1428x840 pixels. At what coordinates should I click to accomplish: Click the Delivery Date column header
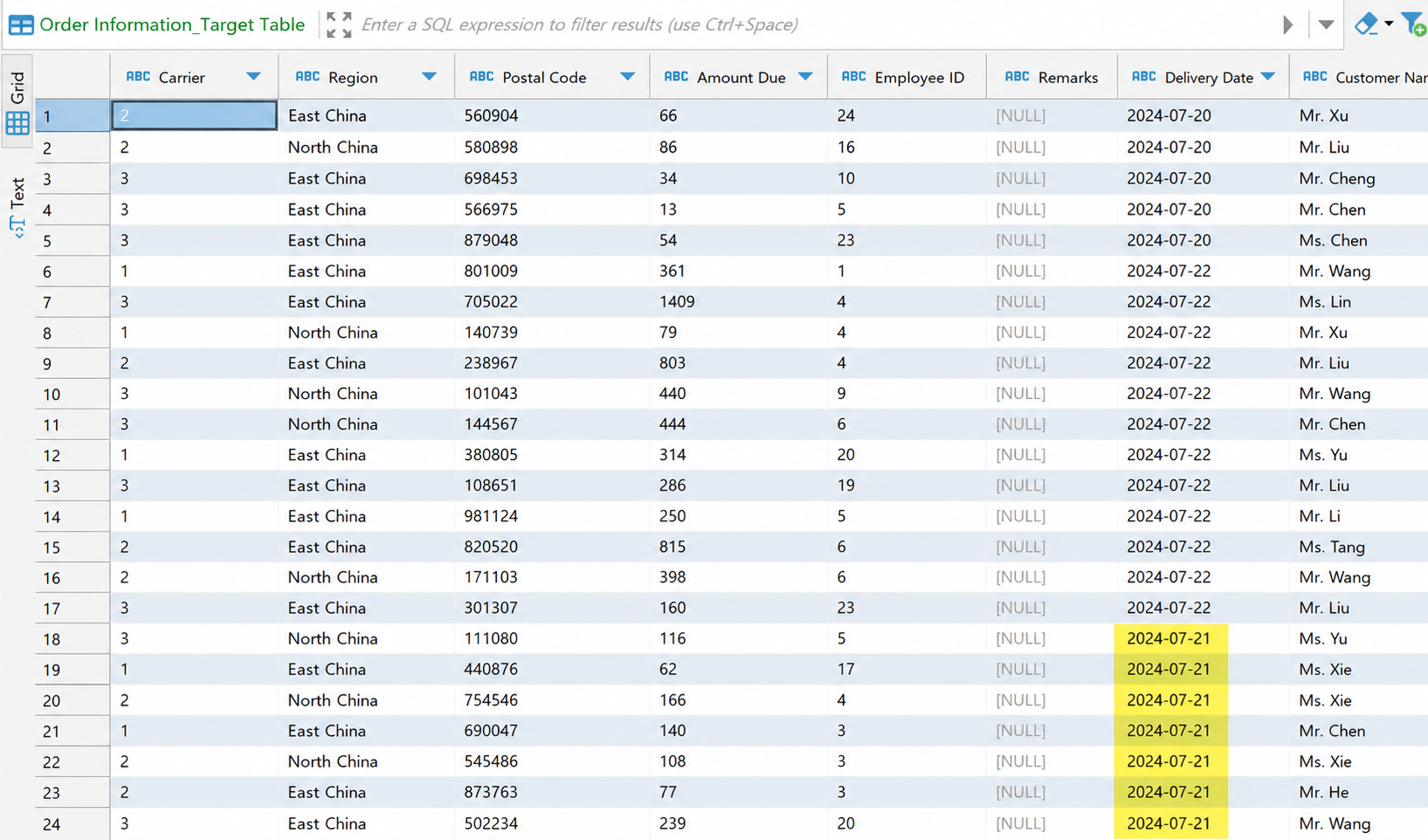pyautogui.click(x=1204, y=77)
